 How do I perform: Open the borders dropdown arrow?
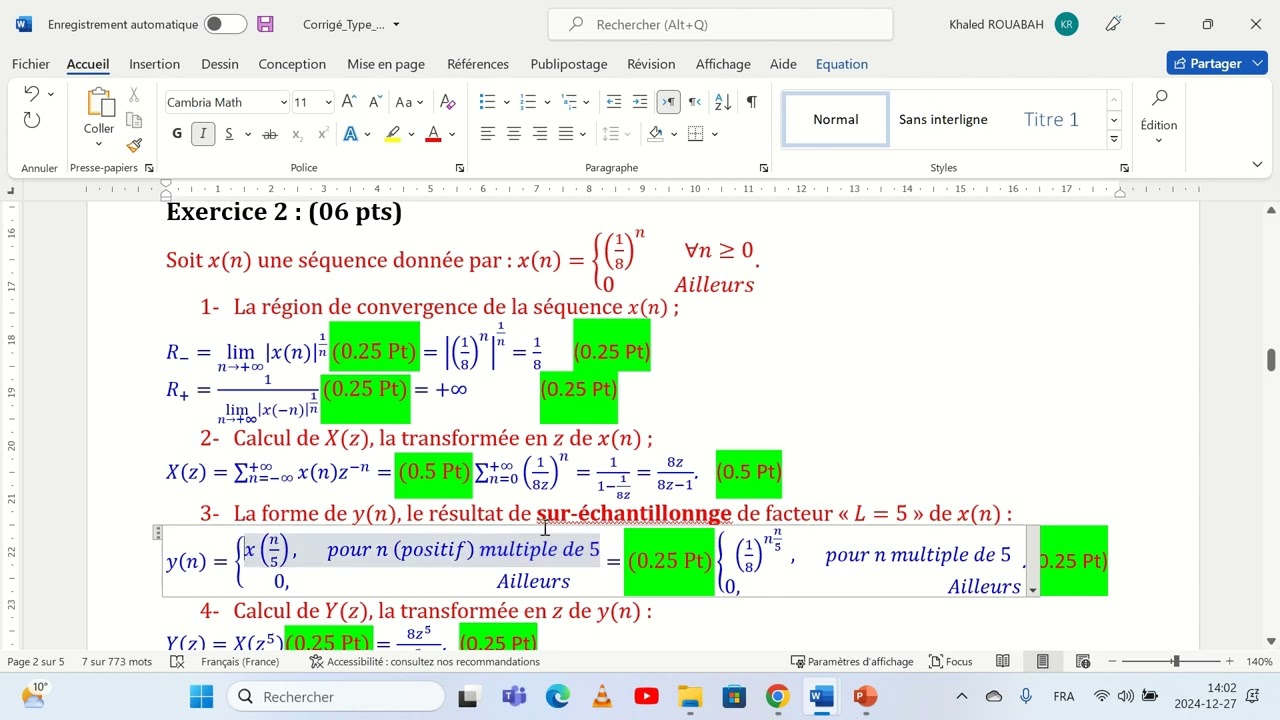tap(714, 134)
